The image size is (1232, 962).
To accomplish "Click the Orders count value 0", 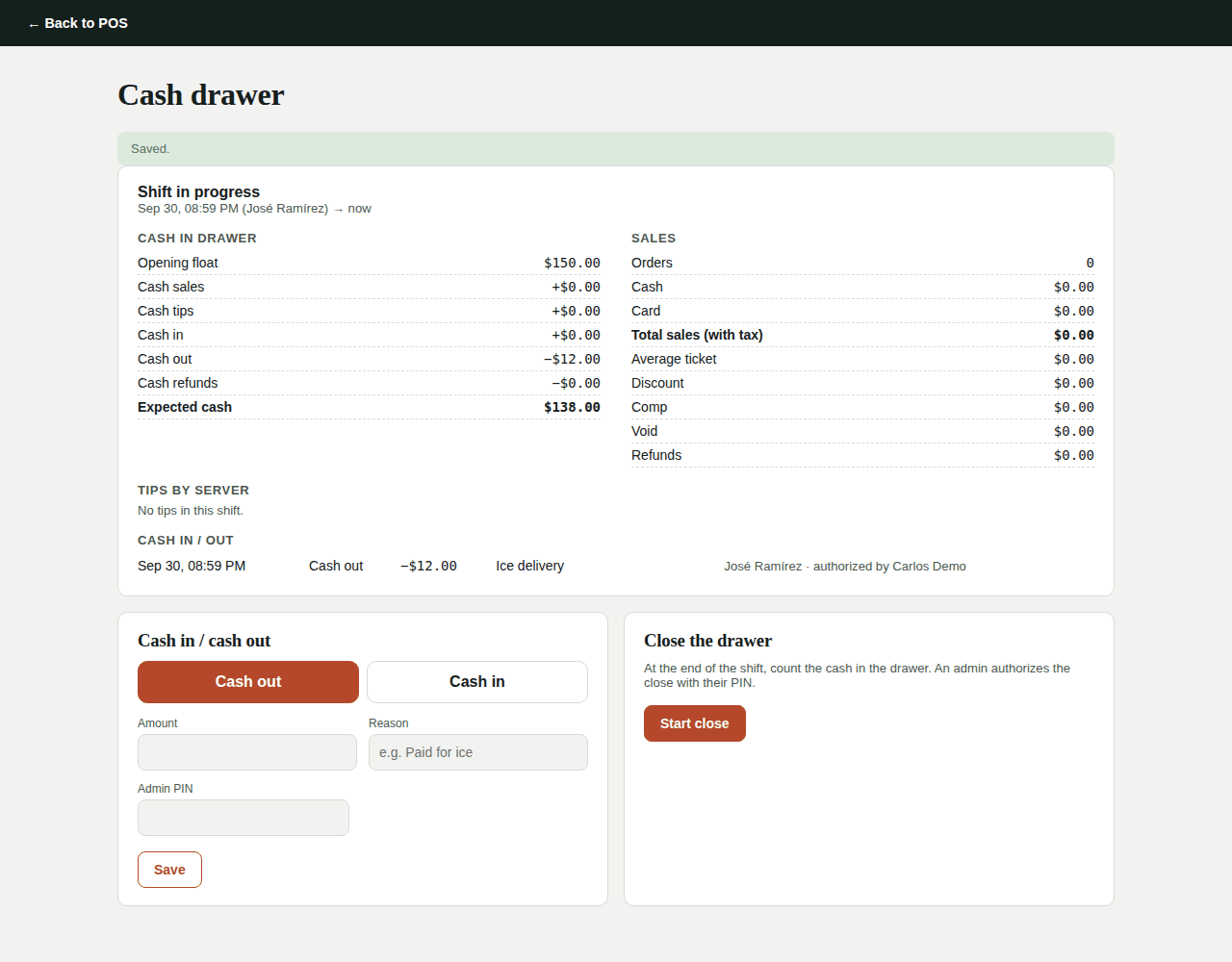I will click(x=1090, y=263).
